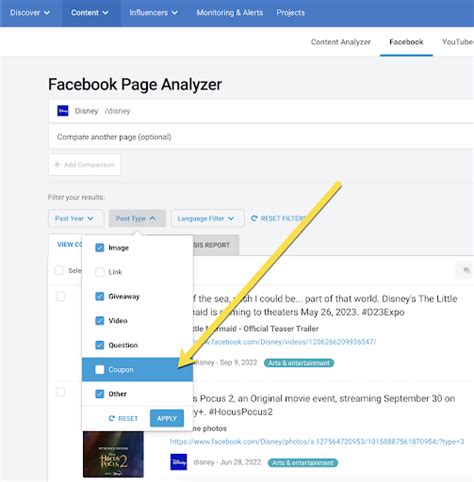
Task: Click RESET in the Post Type menu
Action: click(123, 418)
